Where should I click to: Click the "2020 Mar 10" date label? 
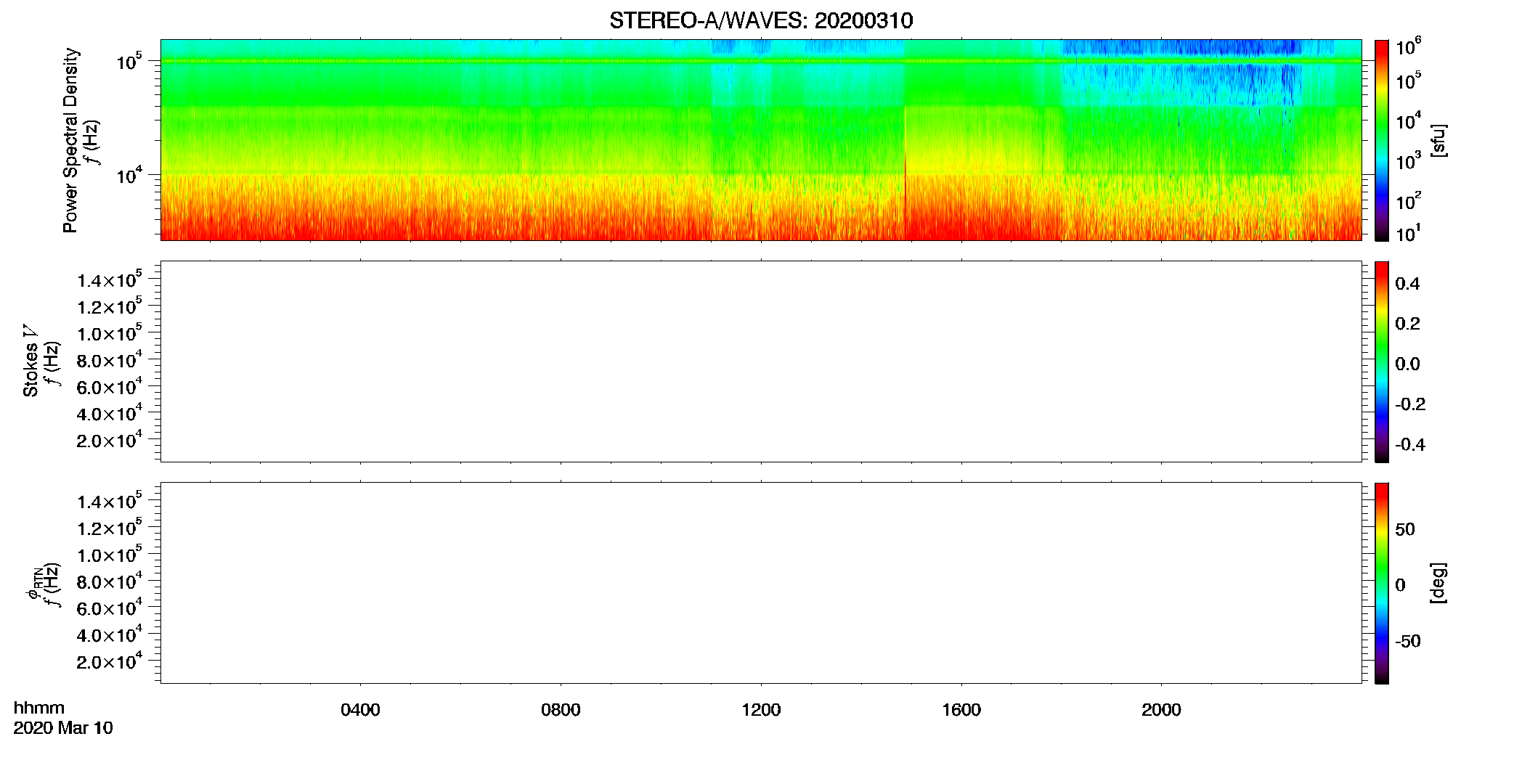click(x=63, y=728)
